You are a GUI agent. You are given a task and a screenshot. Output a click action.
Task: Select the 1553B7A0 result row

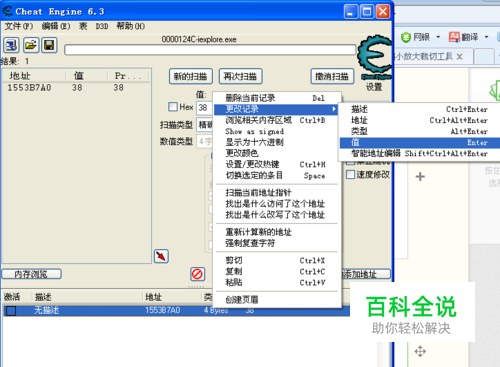(x=76, y=88)
